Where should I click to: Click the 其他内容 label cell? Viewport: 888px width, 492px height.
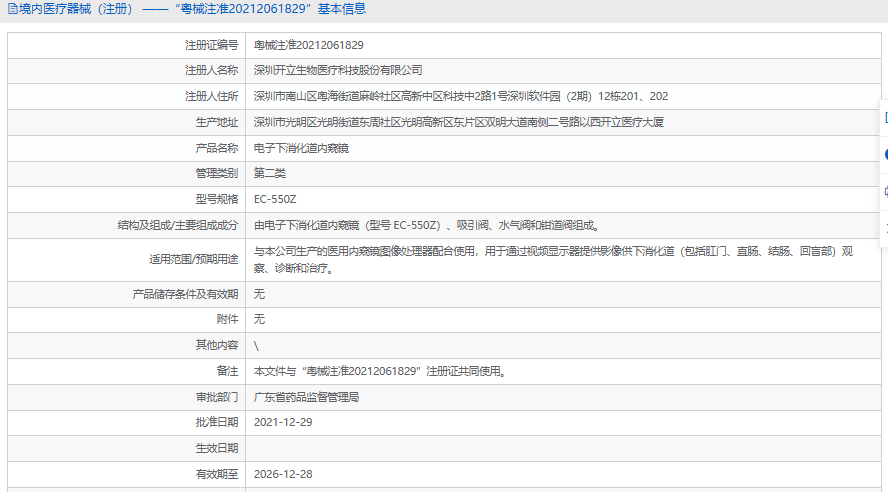pyautogui.click(x=126, y=345)
